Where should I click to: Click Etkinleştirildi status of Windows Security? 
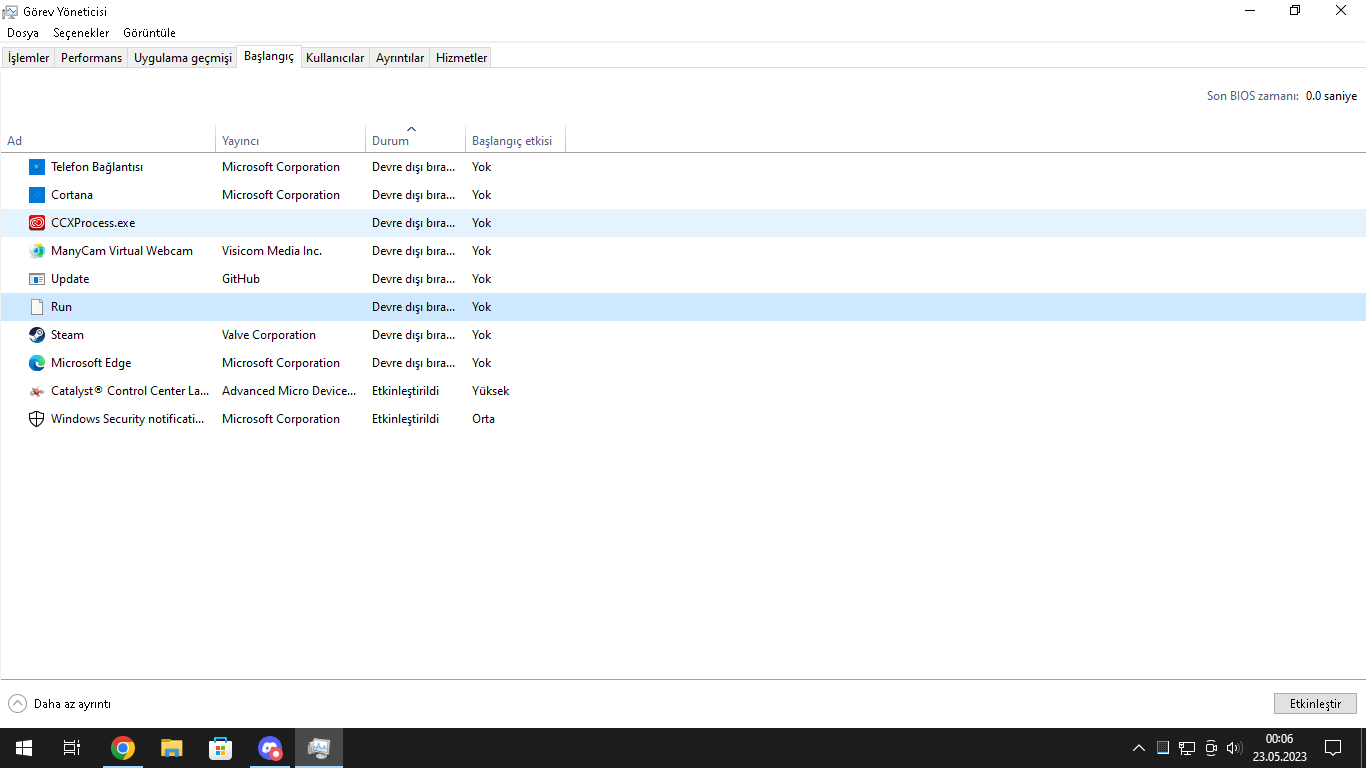405,419
